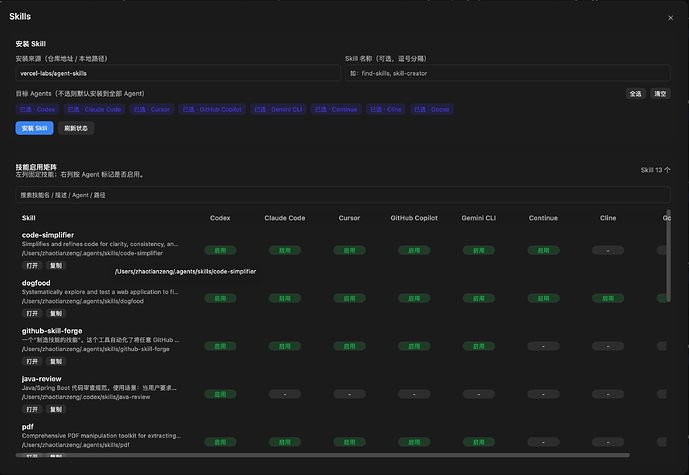This screenshot has height=475, width=689.
Task: Toggle github-skill-forge for GitHub Copilot
Action: pyautogui.click(x=414, y=346)
